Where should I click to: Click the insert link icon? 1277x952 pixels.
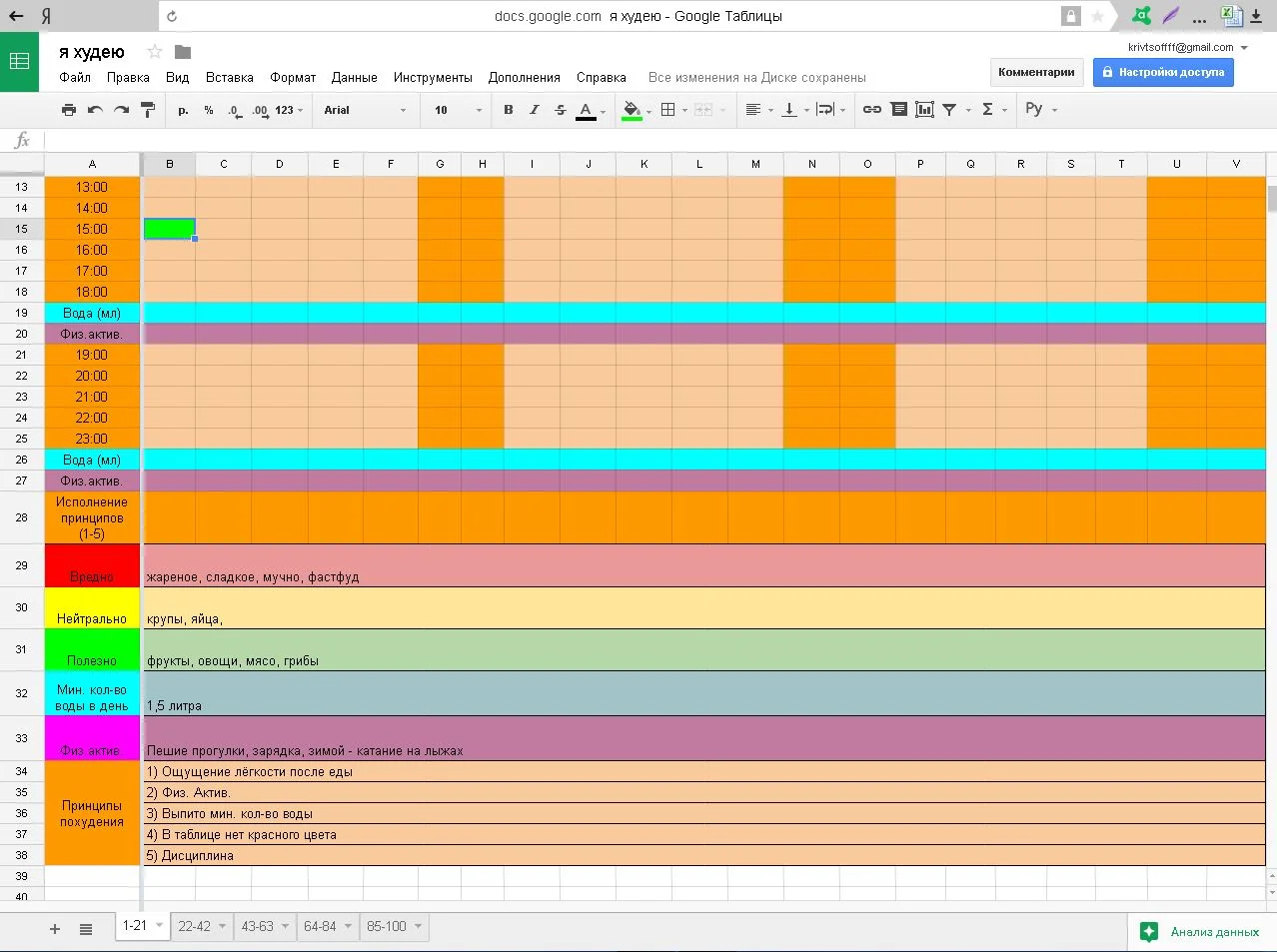(871, 110)
